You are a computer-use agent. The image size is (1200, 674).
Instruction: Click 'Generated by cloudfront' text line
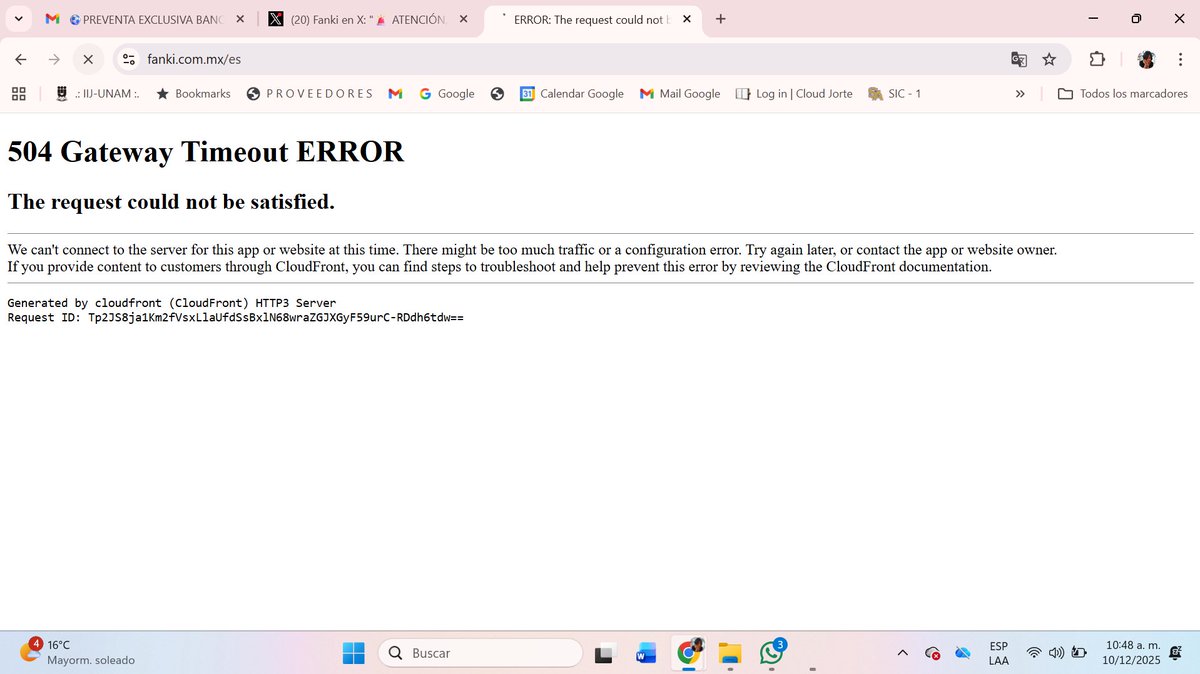tap(172, 303)
